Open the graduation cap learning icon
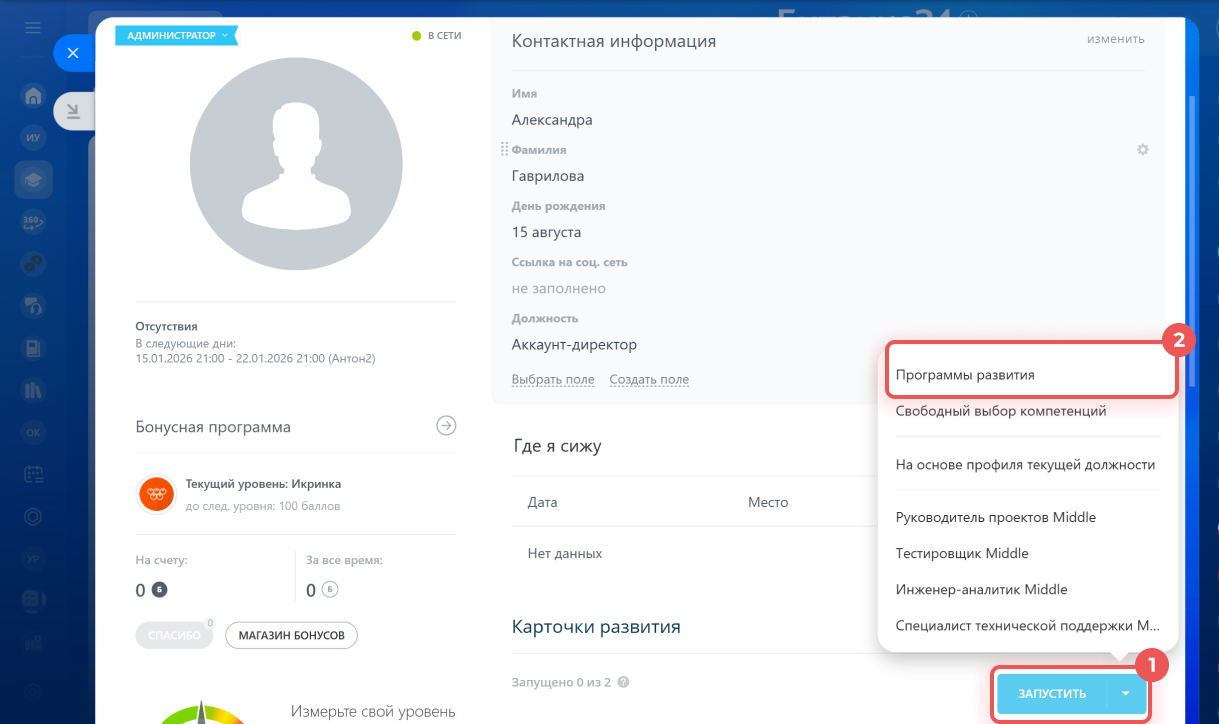This screenshot has height=724, width=1219. point(33,180)
